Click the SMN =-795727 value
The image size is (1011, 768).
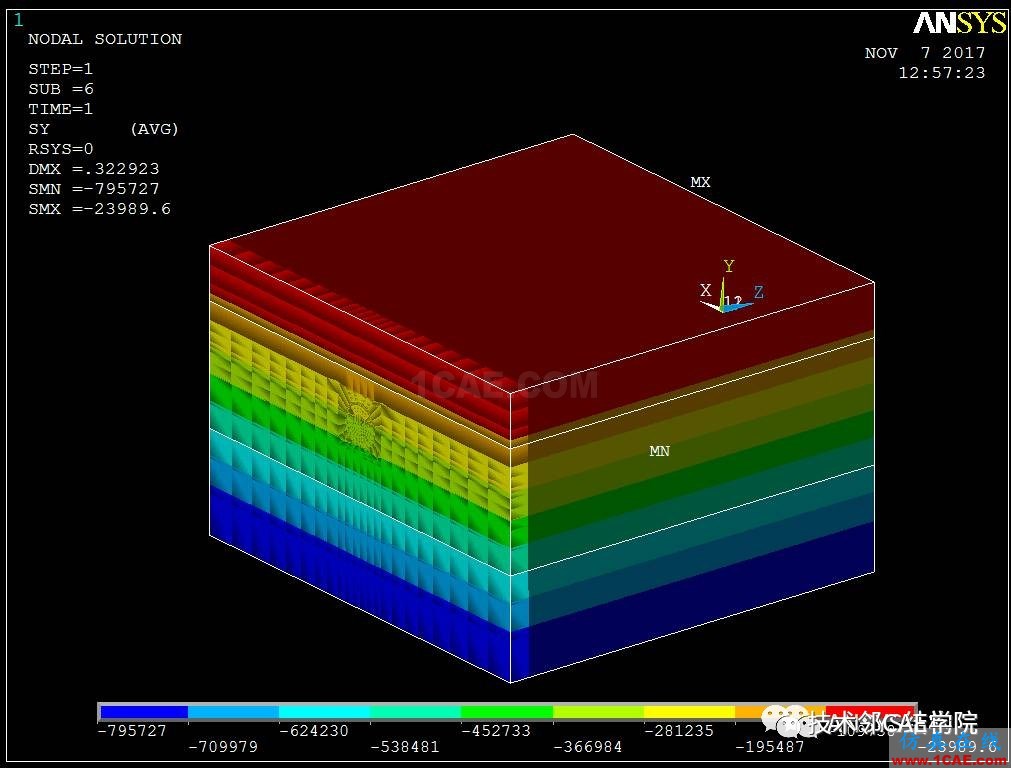point(93,189)
